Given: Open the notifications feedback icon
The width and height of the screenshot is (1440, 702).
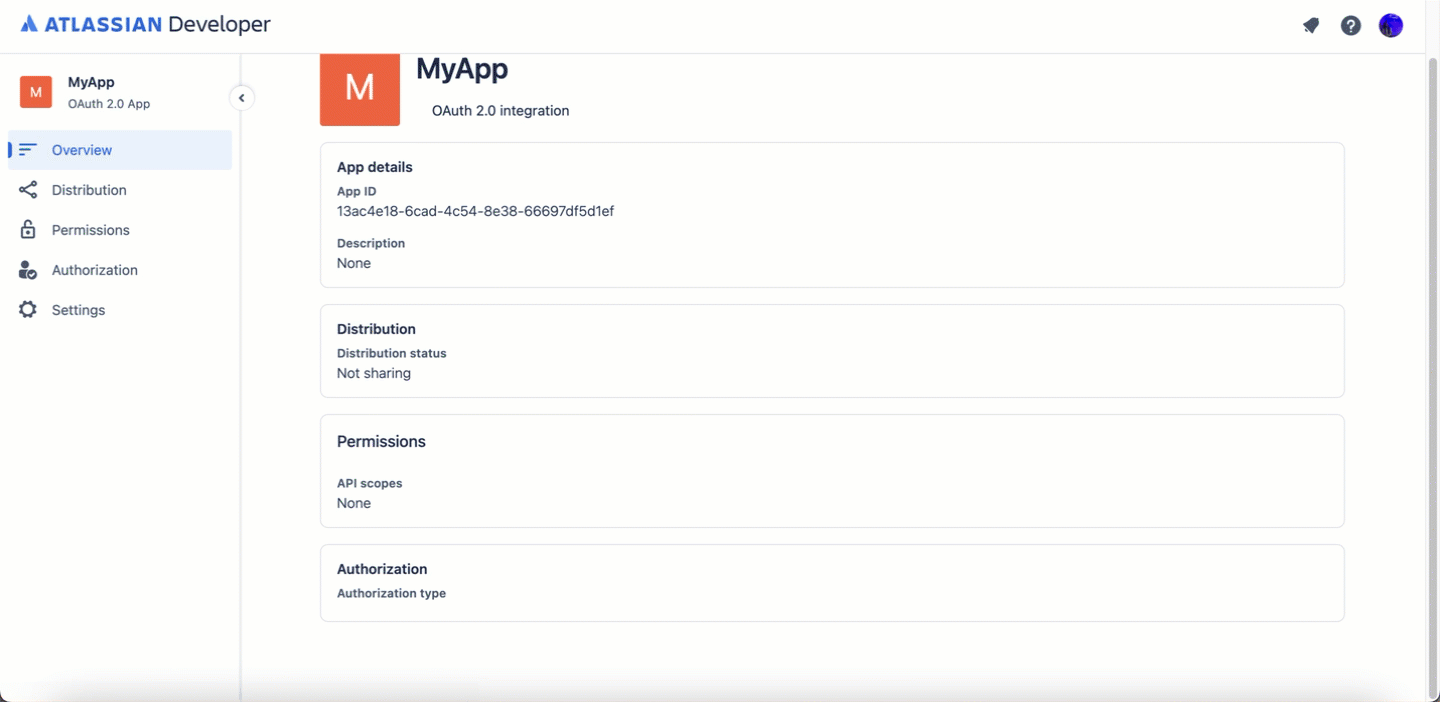Looking at the screenshot, I should (1311, 26).
